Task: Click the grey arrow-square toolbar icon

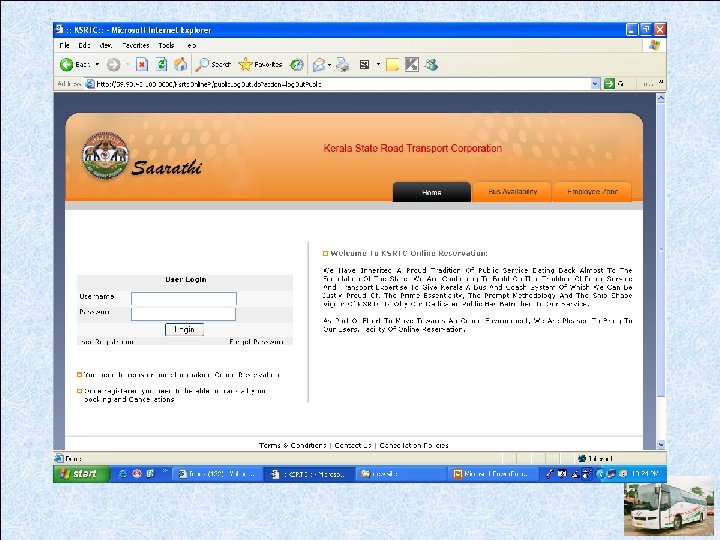Action: point(412,65)
